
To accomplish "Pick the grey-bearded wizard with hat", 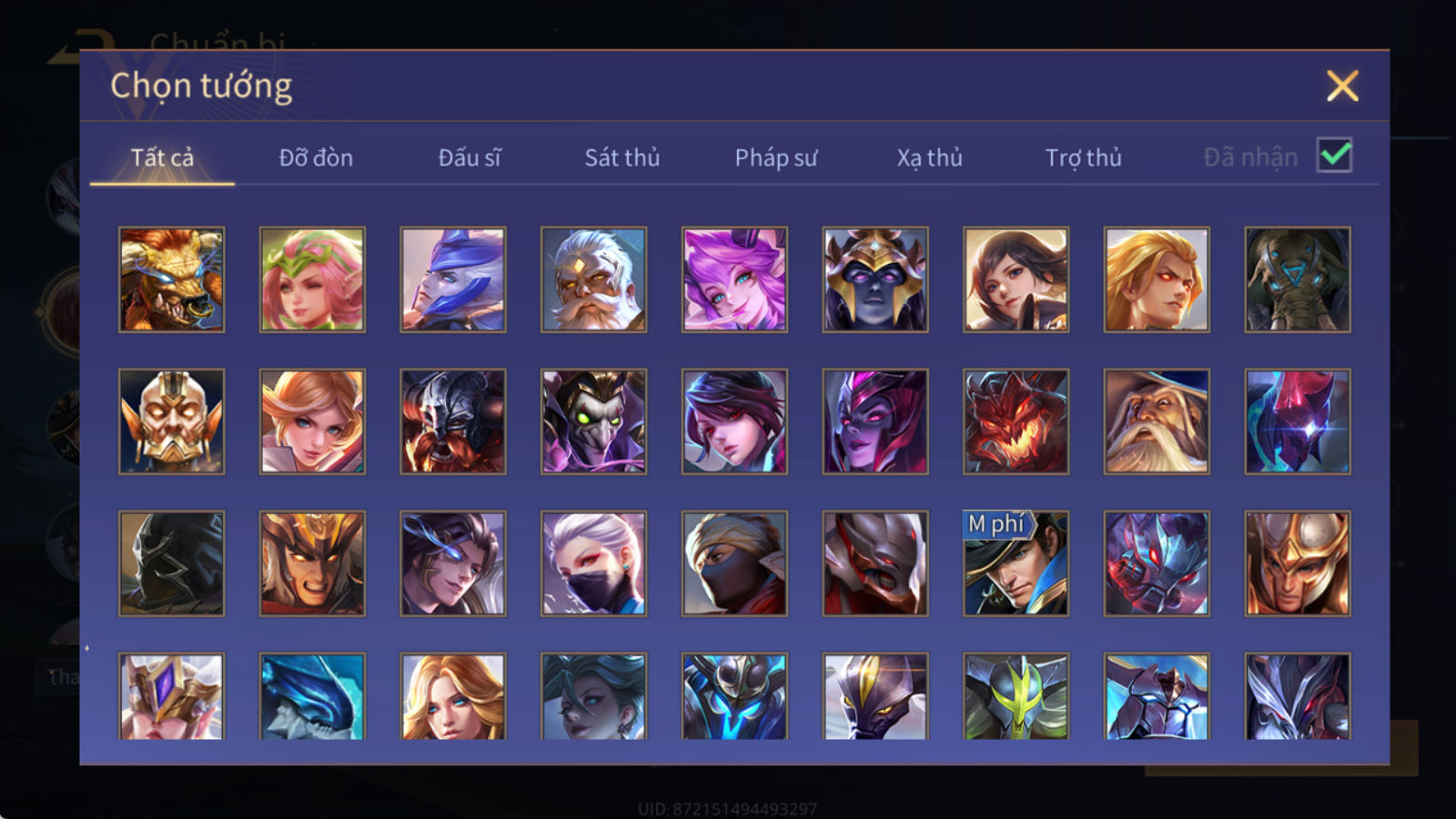I will [1157, 421].
